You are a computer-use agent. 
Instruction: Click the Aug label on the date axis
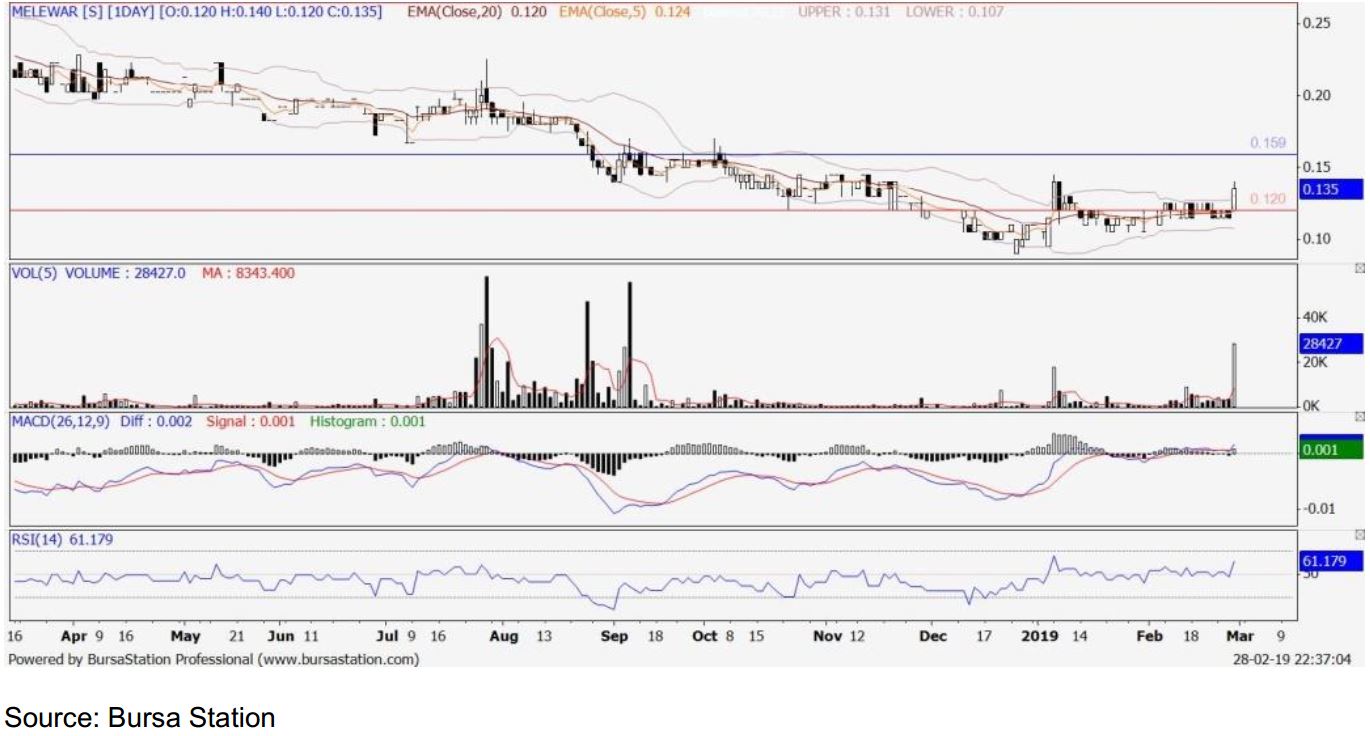(x=503, y=636)
